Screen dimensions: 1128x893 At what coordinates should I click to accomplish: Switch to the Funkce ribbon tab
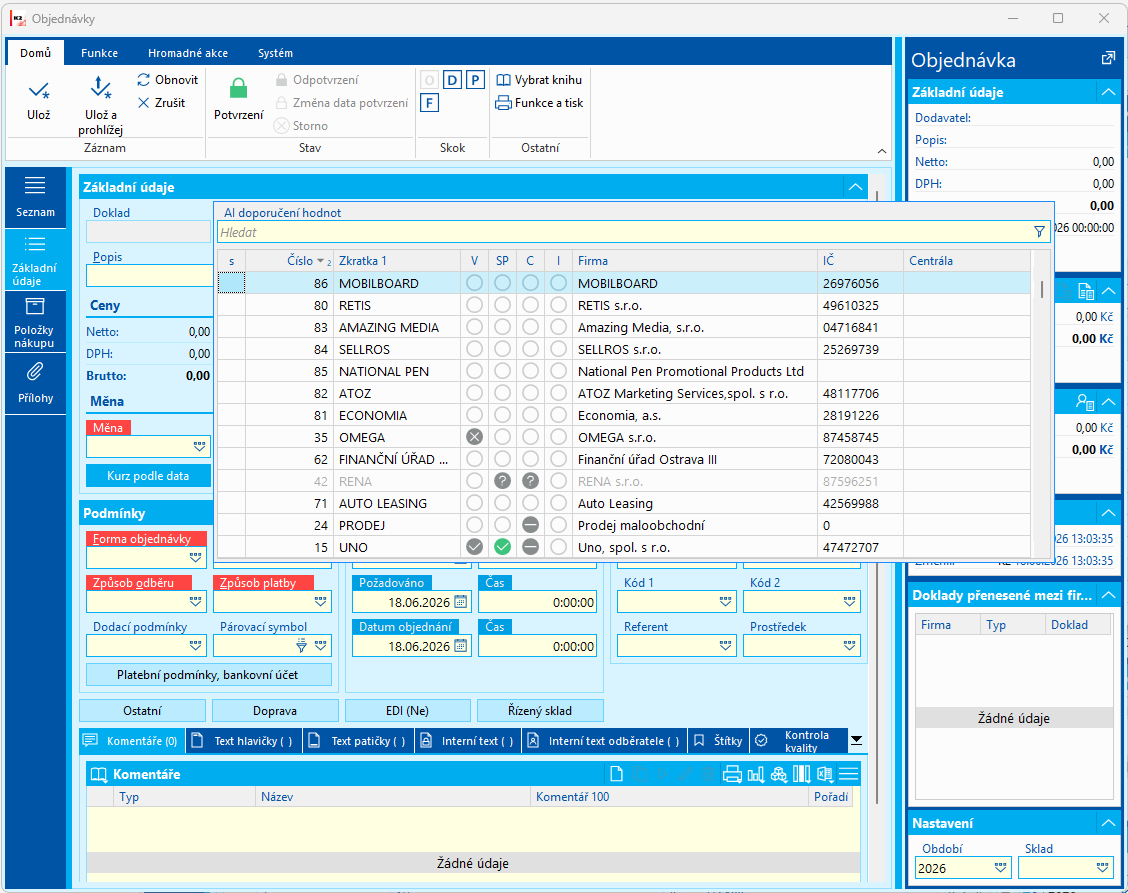click(x=99, y=53)
